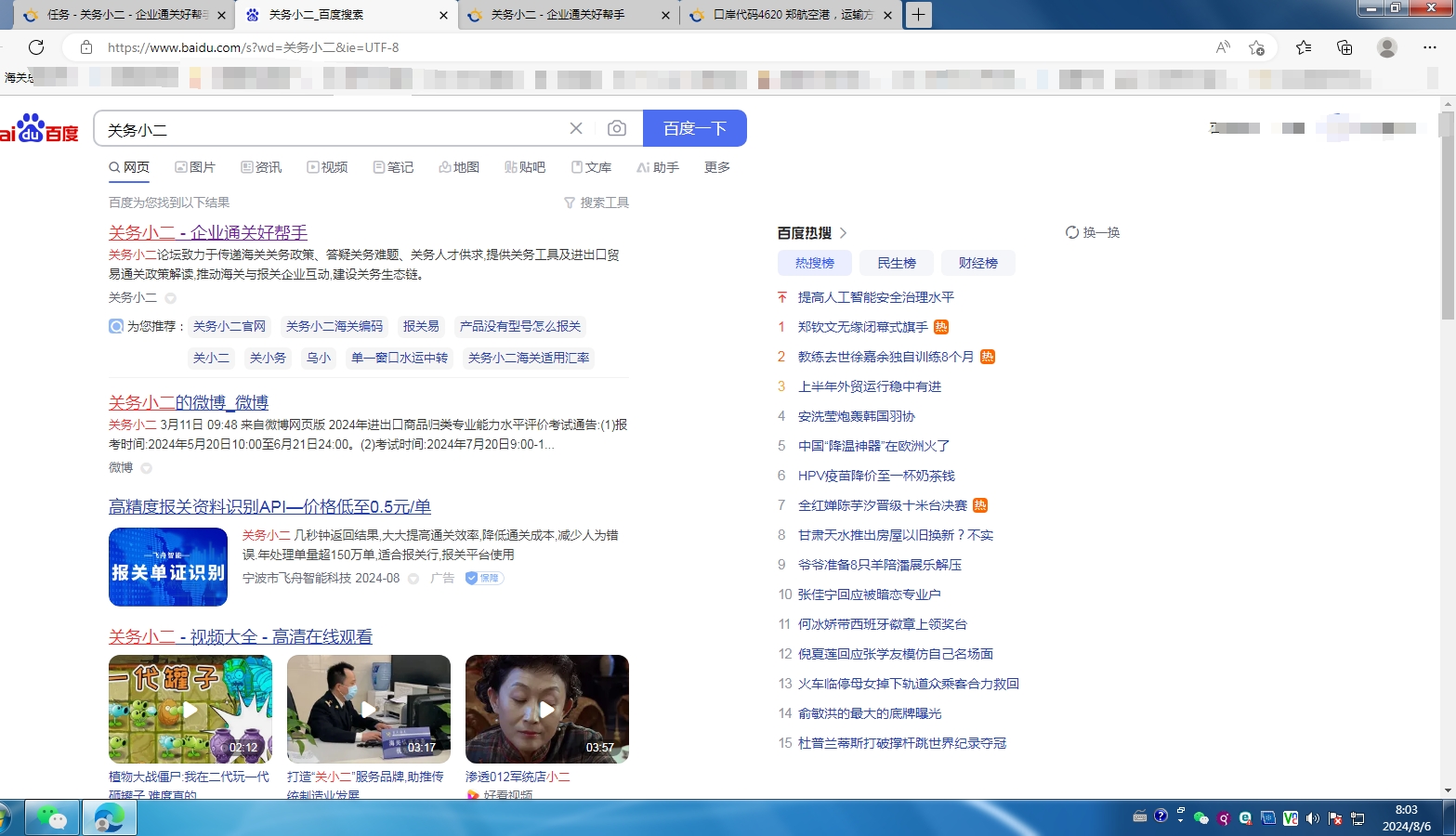Image resolution: width=1456 pixels, height=836 pixels.
Task: Click the 关务小二官网 suggestion chip
Action: [x=230, y=326]
